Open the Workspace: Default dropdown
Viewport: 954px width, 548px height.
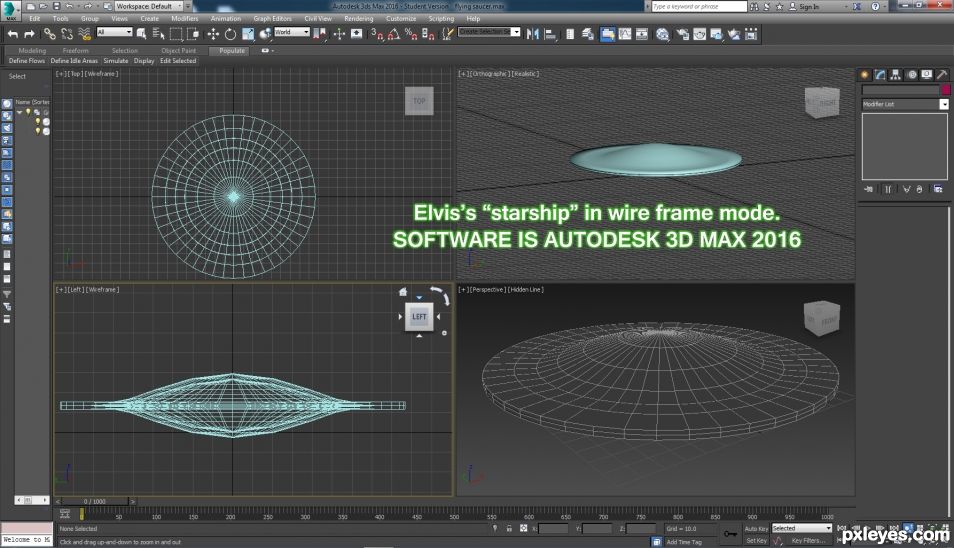[148, 6]
